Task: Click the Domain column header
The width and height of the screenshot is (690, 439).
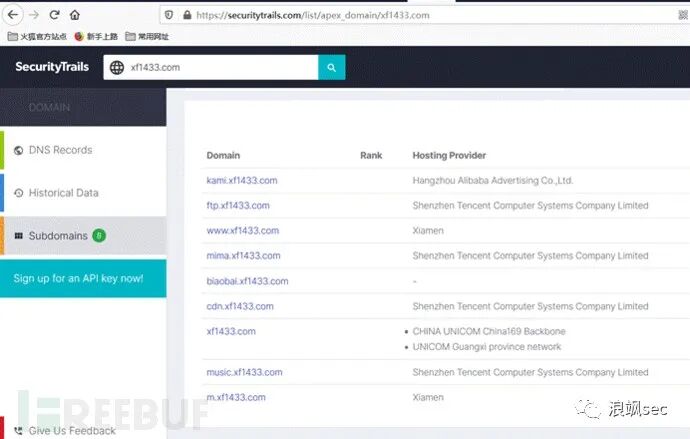Action: tap(223, 155)
